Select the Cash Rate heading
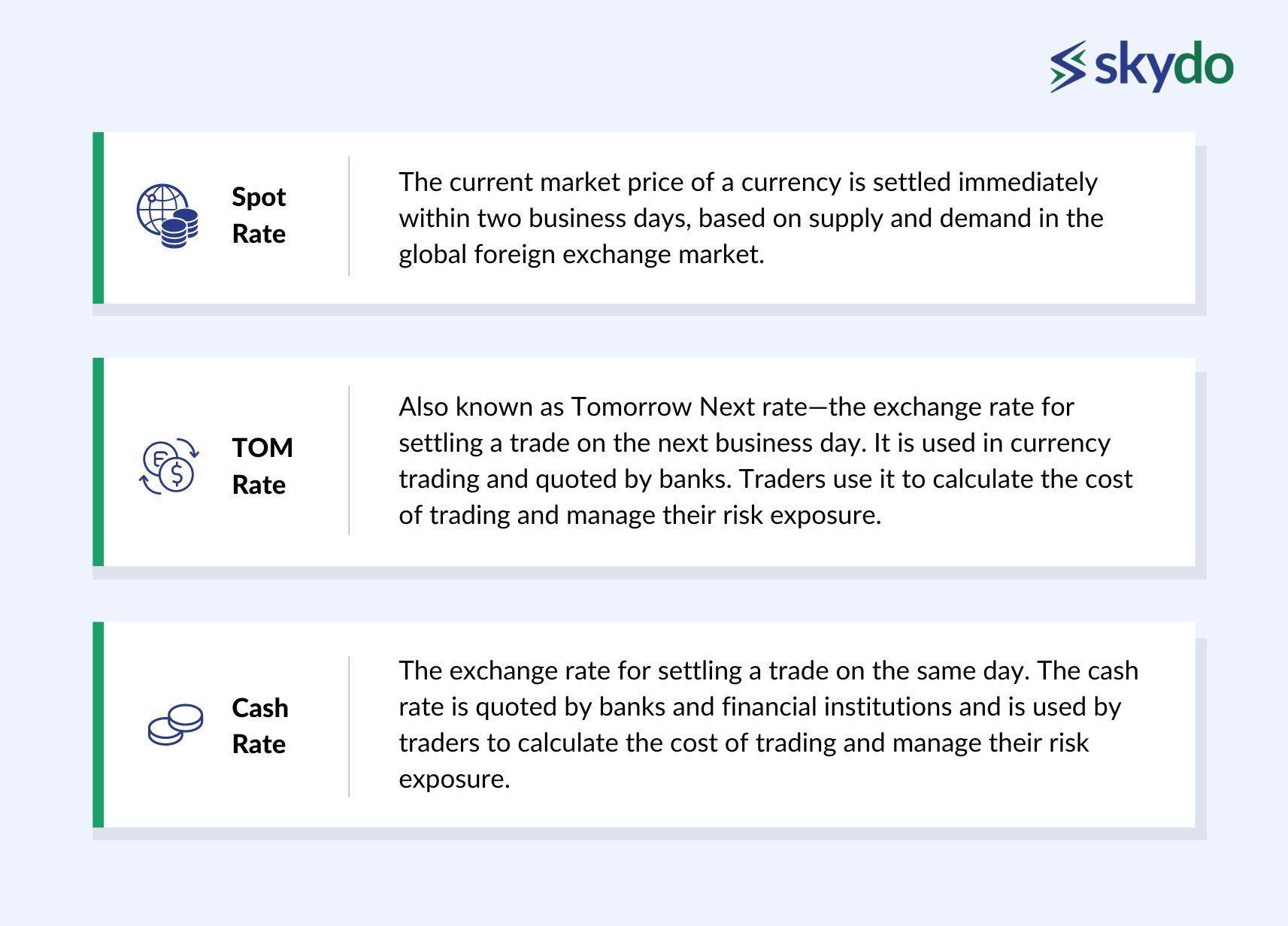Image resolution: width=1288 pixels, height=926 pixels. [x=260, y=725]
